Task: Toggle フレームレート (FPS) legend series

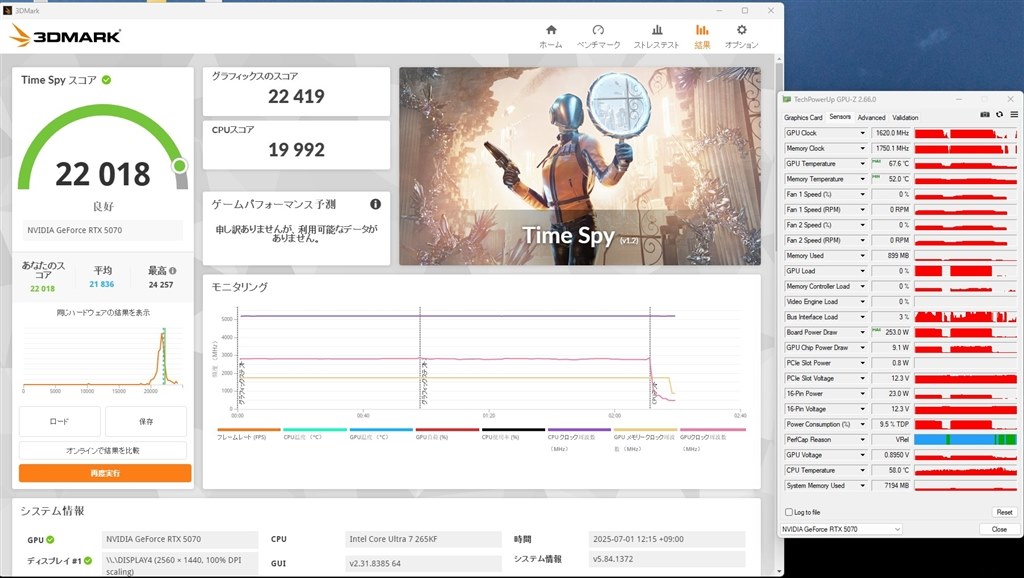Action: pos(248,434)
